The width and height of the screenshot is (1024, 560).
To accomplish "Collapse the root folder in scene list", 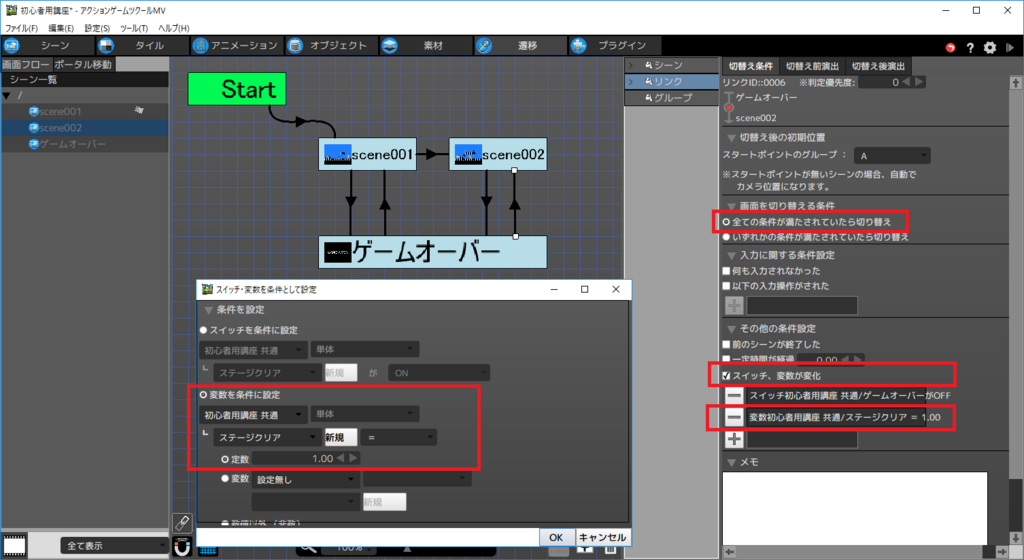I will [x=7, y=95].
